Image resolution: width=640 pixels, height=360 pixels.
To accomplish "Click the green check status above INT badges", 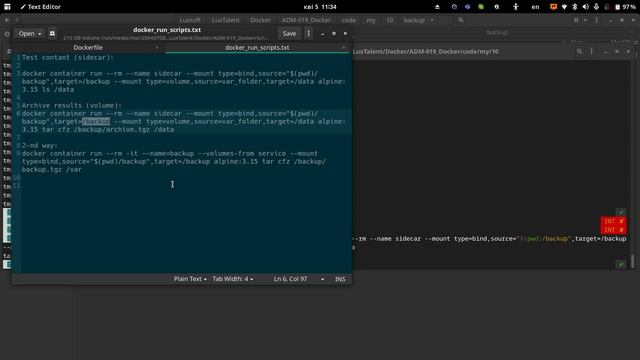I will tap(621, 212).
